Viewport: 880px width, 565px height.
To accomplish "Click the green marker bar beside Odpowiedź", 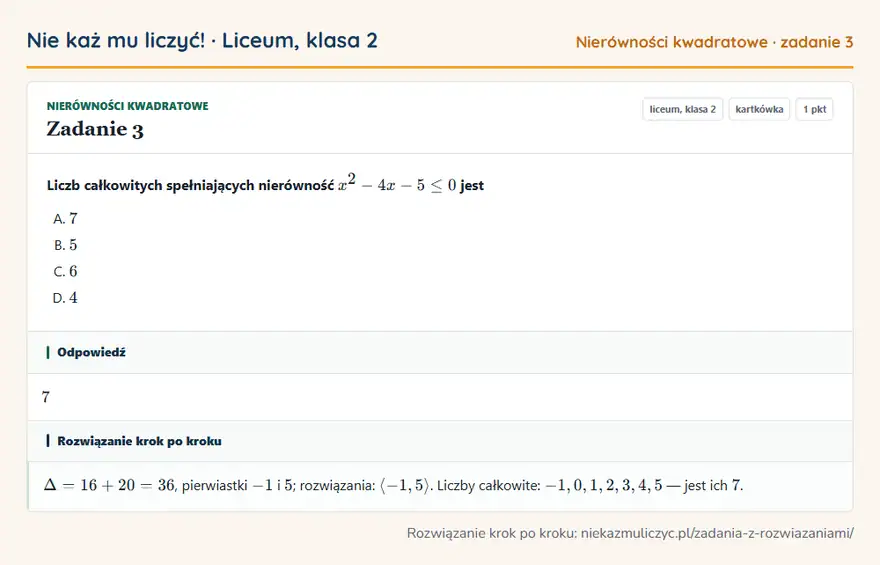I will pyautogui.click(x=48, y=352).
